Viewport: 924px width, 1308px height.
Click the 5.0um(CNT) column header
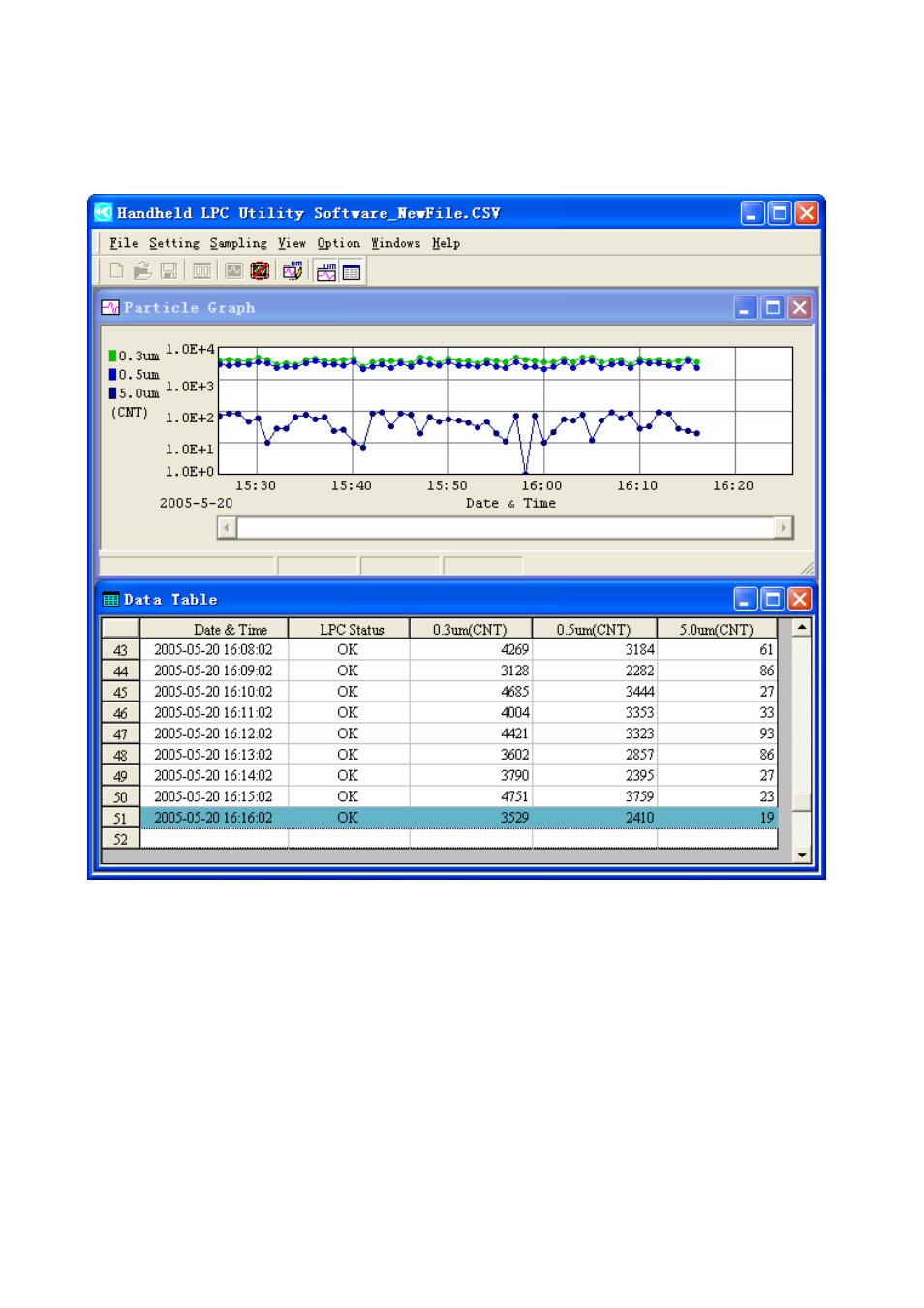717,630
